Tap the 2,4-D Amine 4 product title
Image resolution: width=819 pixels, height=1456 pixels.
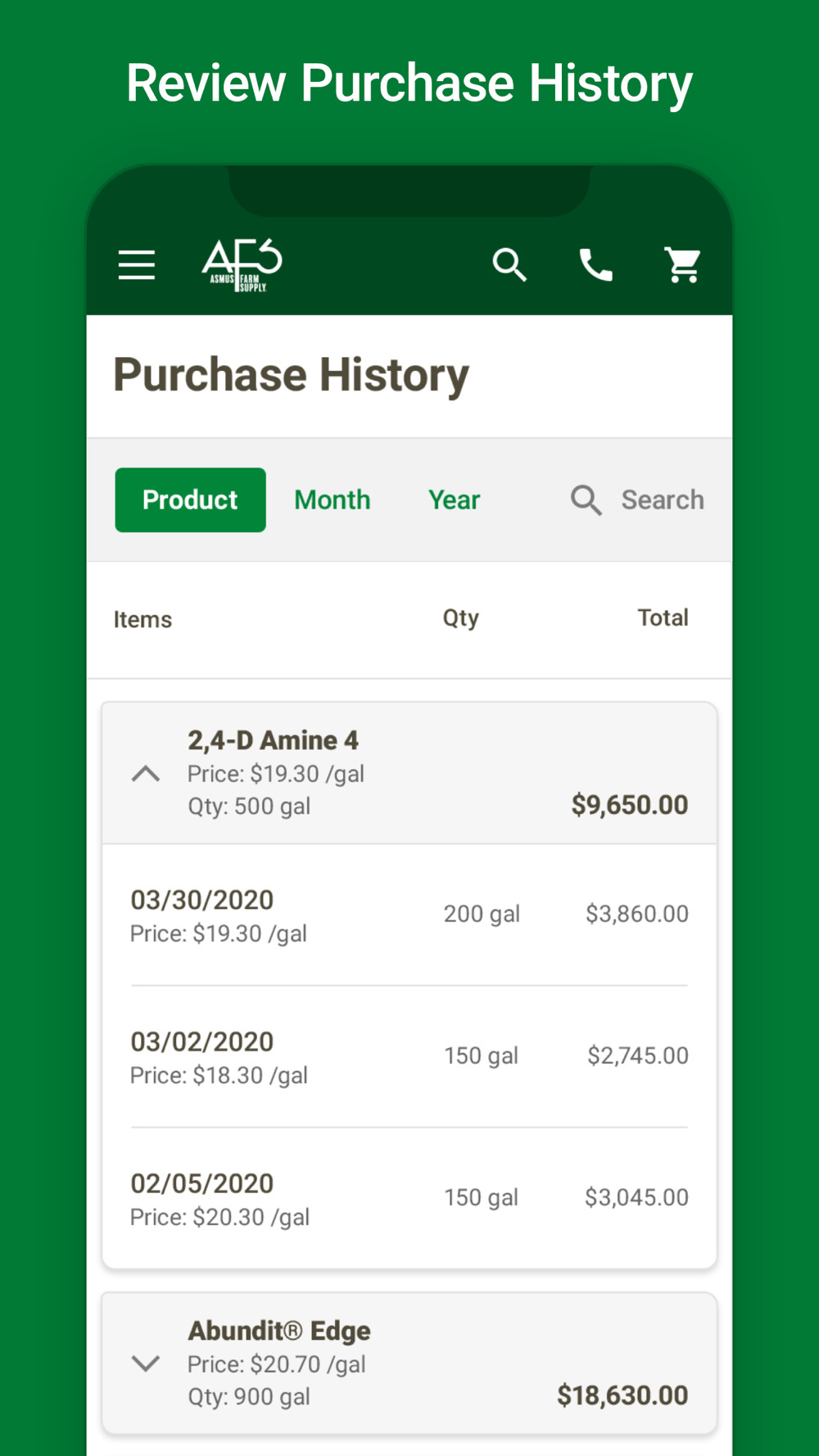pyautogui.click(x=274, y=740)
